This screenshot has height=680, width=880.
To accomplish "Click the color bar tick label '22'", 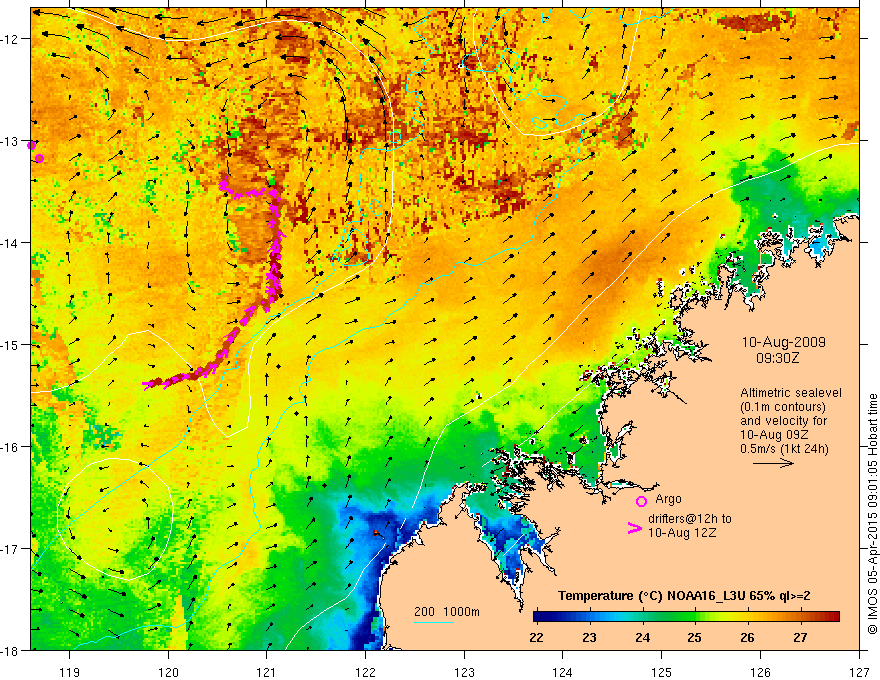I will click(536, 637).
